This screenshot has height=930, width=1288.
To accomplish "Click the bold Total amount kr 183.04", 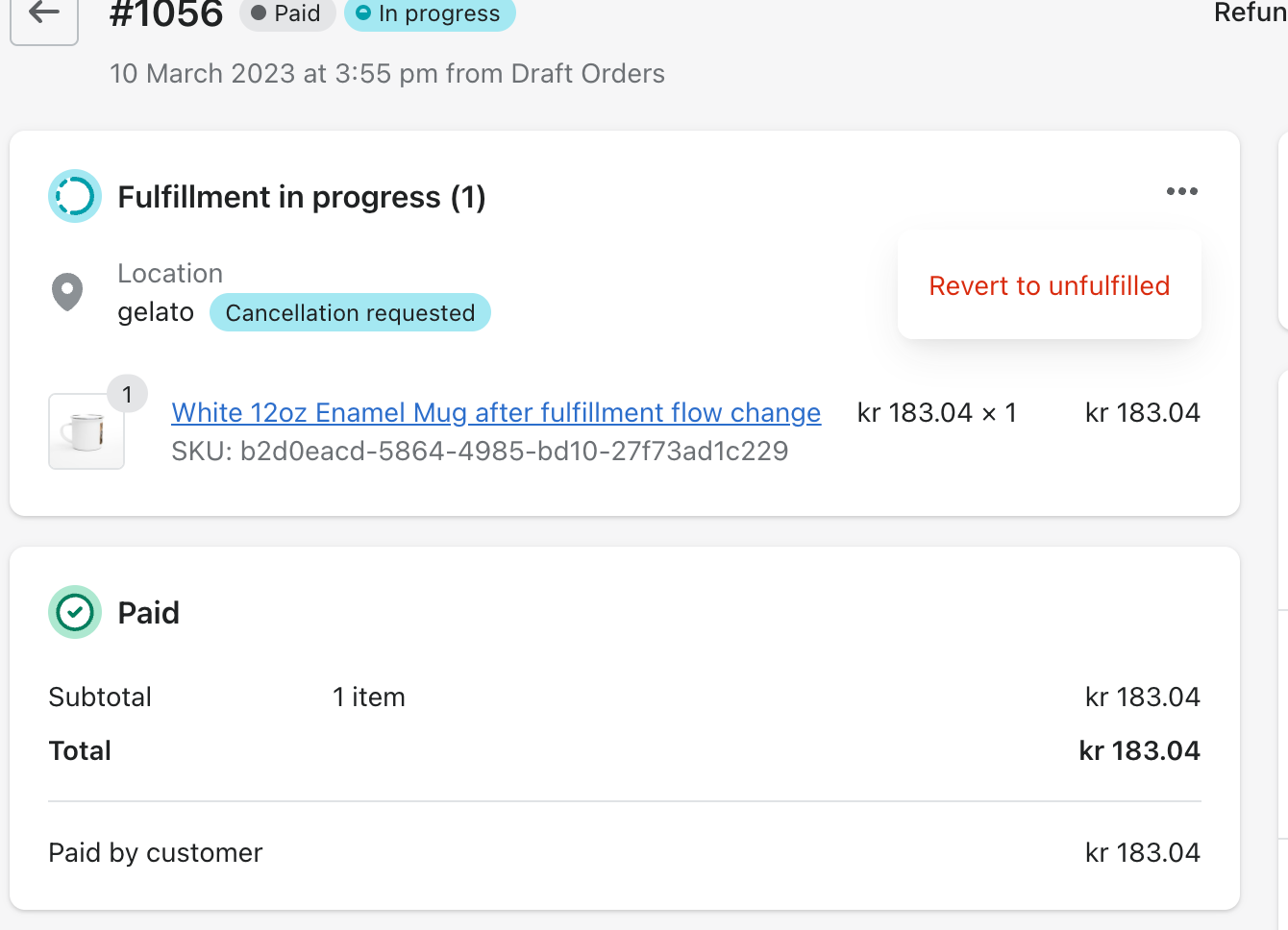I will coord(1140,750).
